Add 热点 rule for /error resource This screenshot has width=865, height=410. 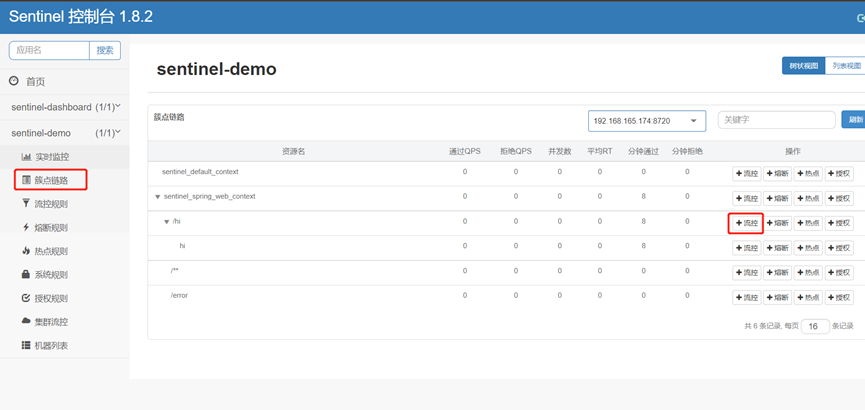pos(808,297)
